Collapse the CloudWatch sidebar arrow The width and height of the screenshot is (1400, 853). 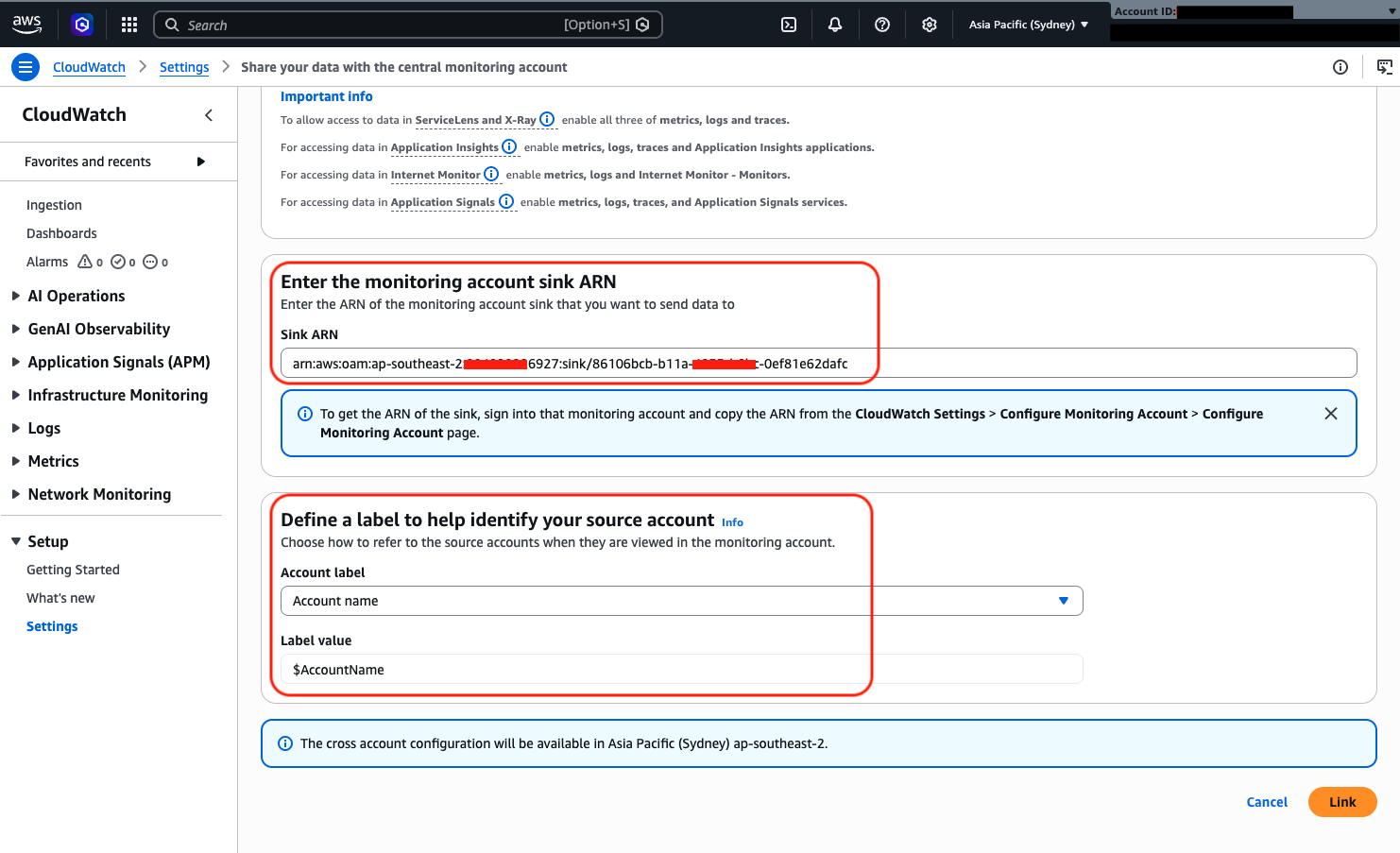click(209, 115)
